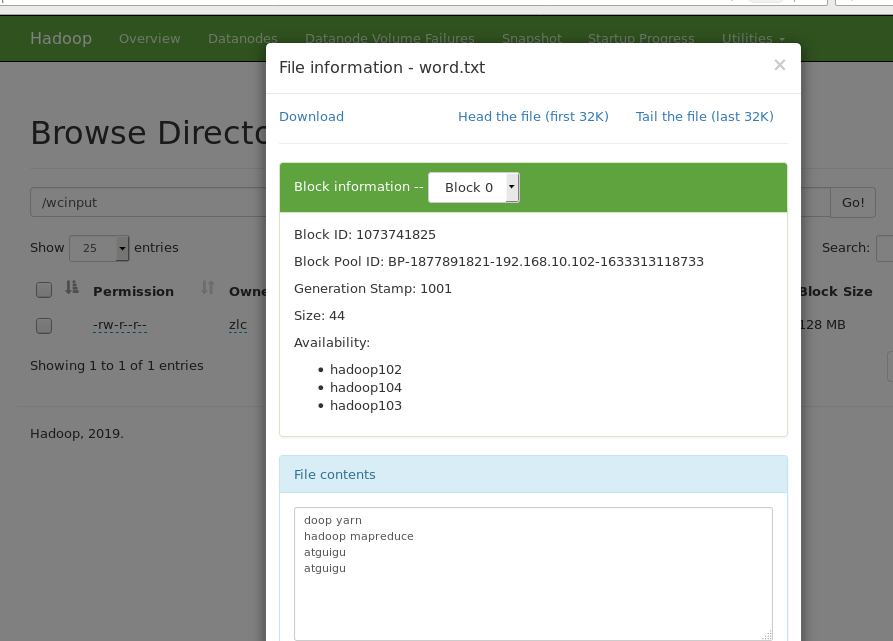Open the Datanodes tab
The width and height of the screenshot is (893, 641).
243,38
